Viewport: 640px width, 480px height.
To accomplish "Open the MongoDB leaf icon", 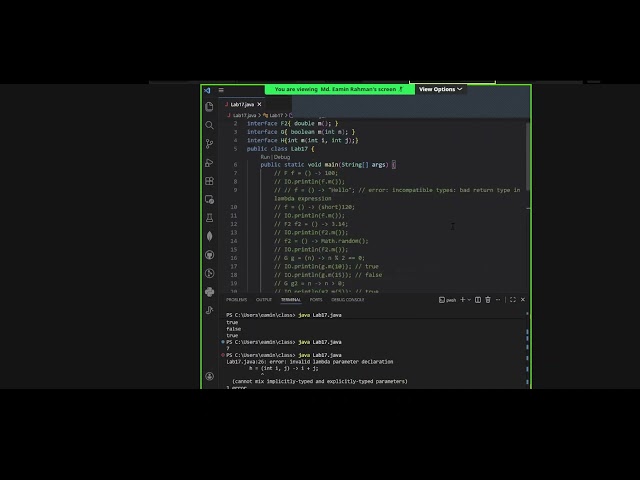I will (209, 236).
